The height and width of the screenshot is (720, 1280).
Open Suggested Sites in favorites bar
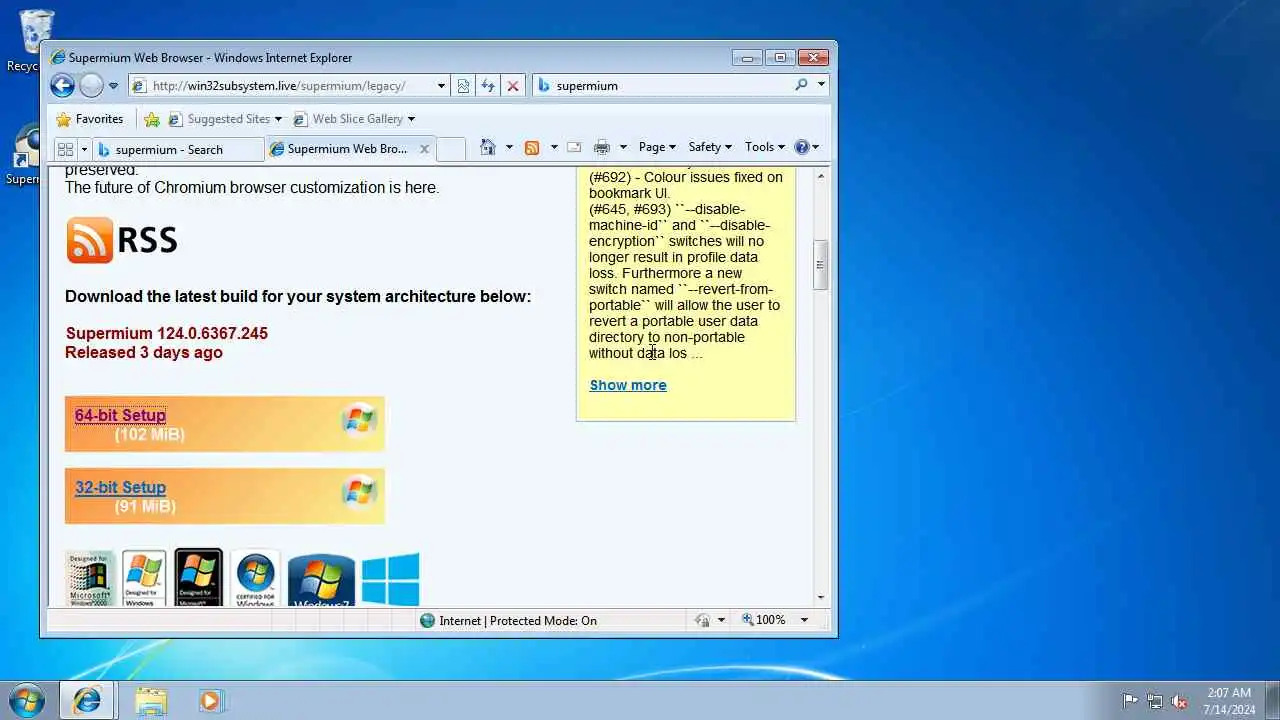(x=224, y=119)
